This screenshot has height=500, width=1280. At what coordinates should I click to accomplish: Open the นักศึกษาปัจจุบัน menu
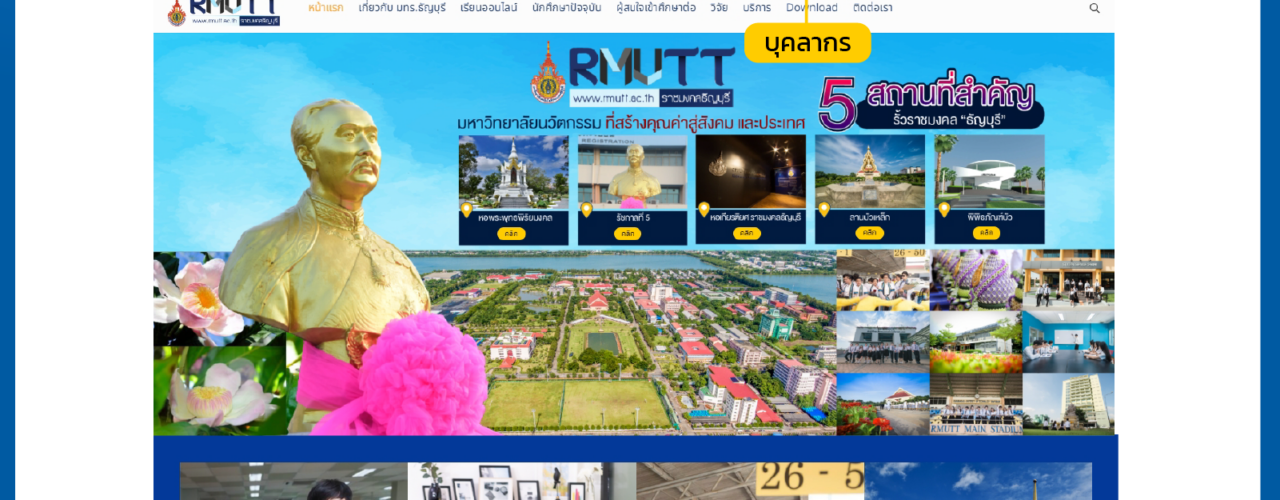pos(567,8)
